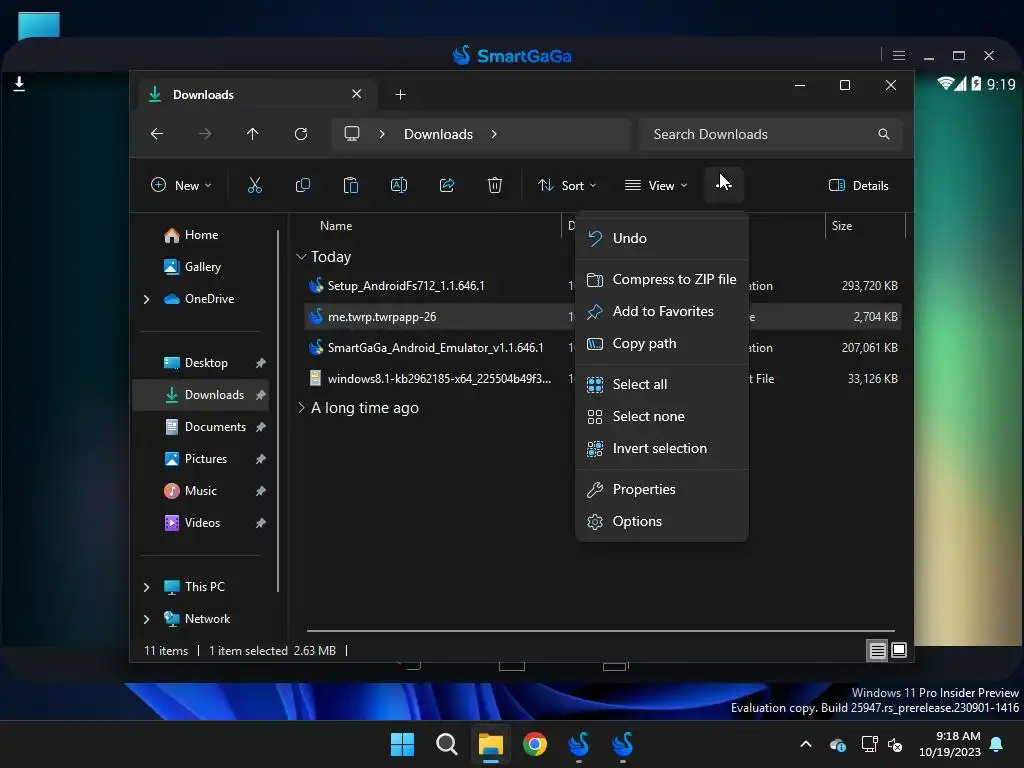This screenshot has width=1024, height=768.
Task: Open Music in the sidebar
Action: (201, 491)
